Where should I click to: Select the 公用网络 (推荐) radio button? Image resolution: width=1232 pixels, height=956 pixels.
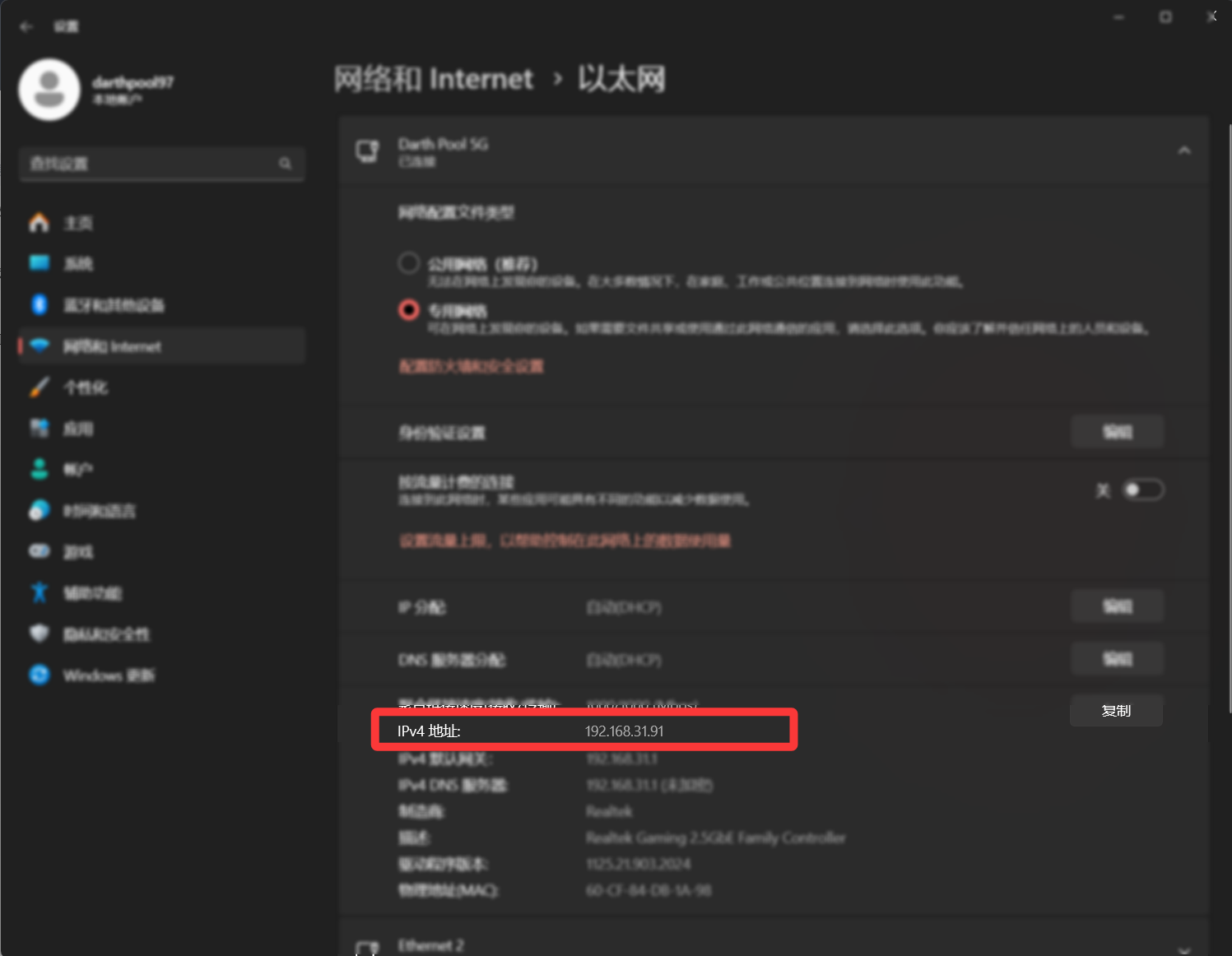pyautogui.click(x=409, y=263)
